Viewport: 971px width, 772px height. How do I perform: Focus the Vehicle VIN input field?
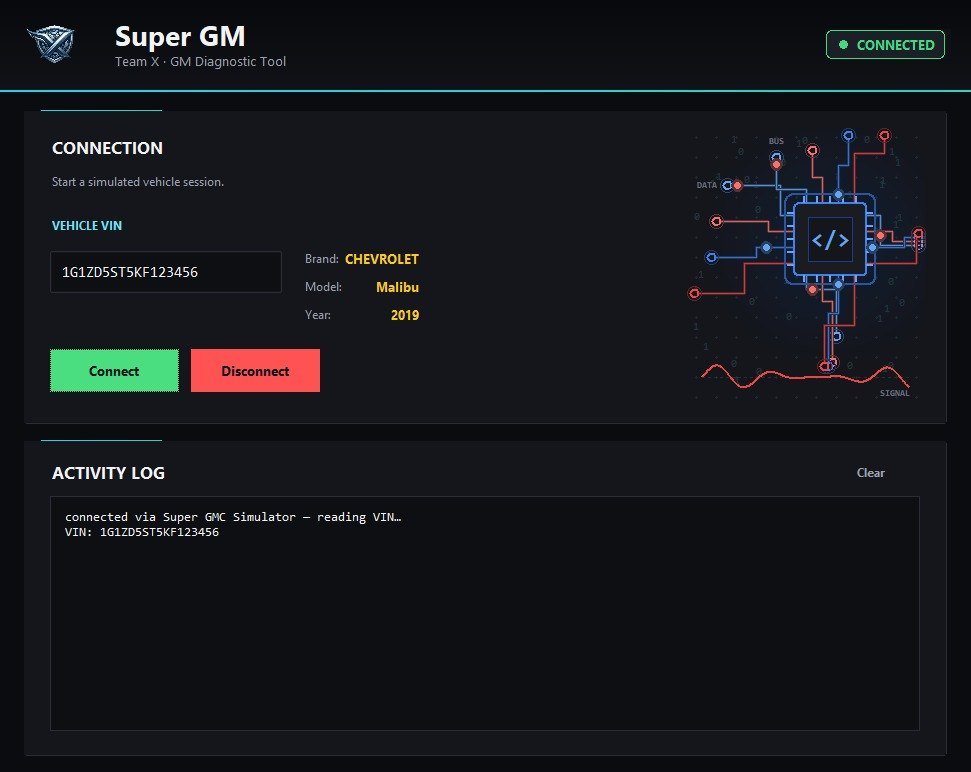(x=166, y=272)
